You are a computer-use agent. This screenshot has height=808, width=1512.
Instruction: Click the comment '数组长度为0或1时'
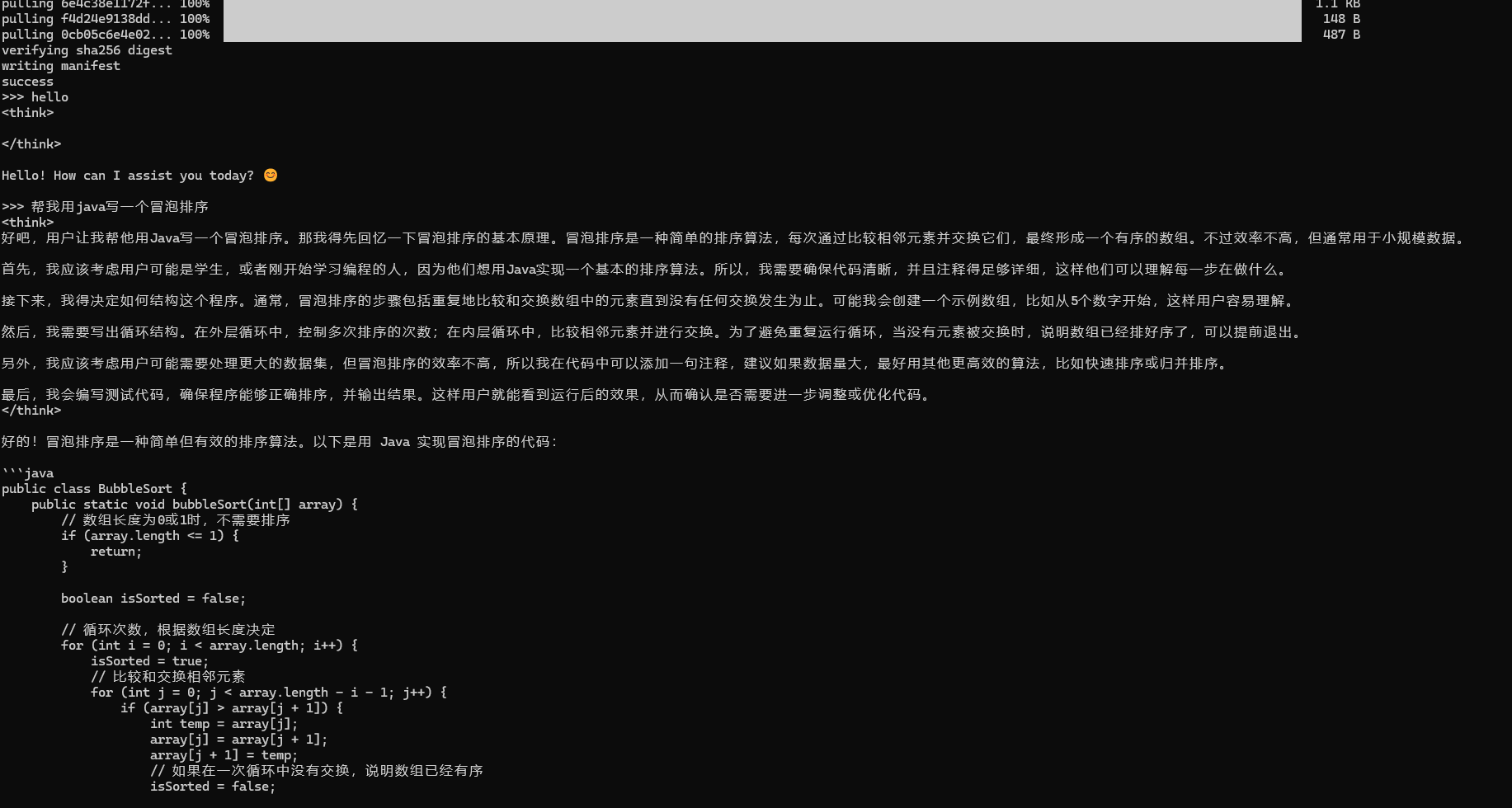tap(176, 520)
